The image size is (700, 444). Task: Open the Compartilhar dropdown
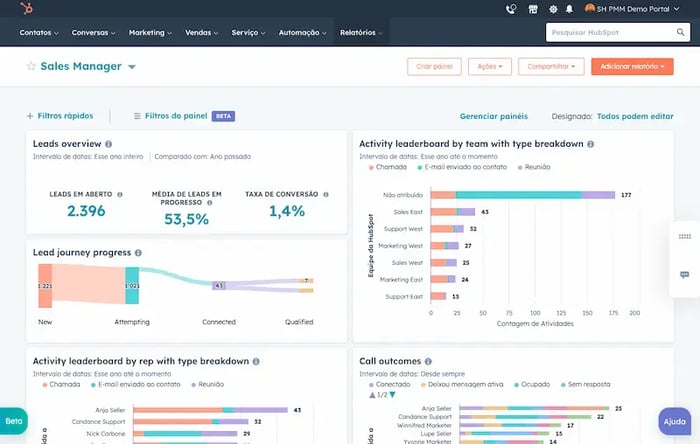click(x=551, y=66)
